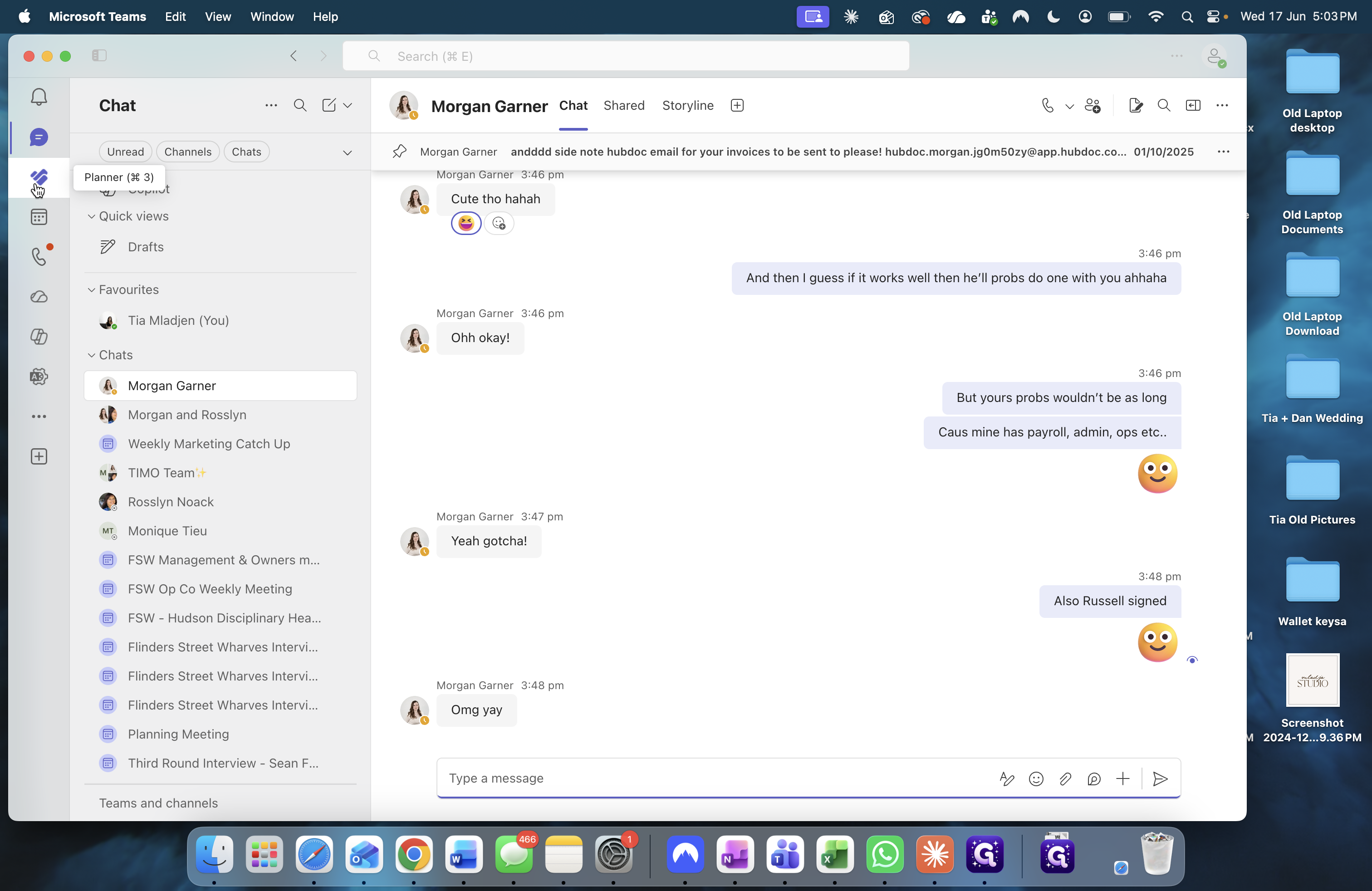Open the new chat dropdown arrow
This screenshot has width=1372, height=891.
point(347,105)
